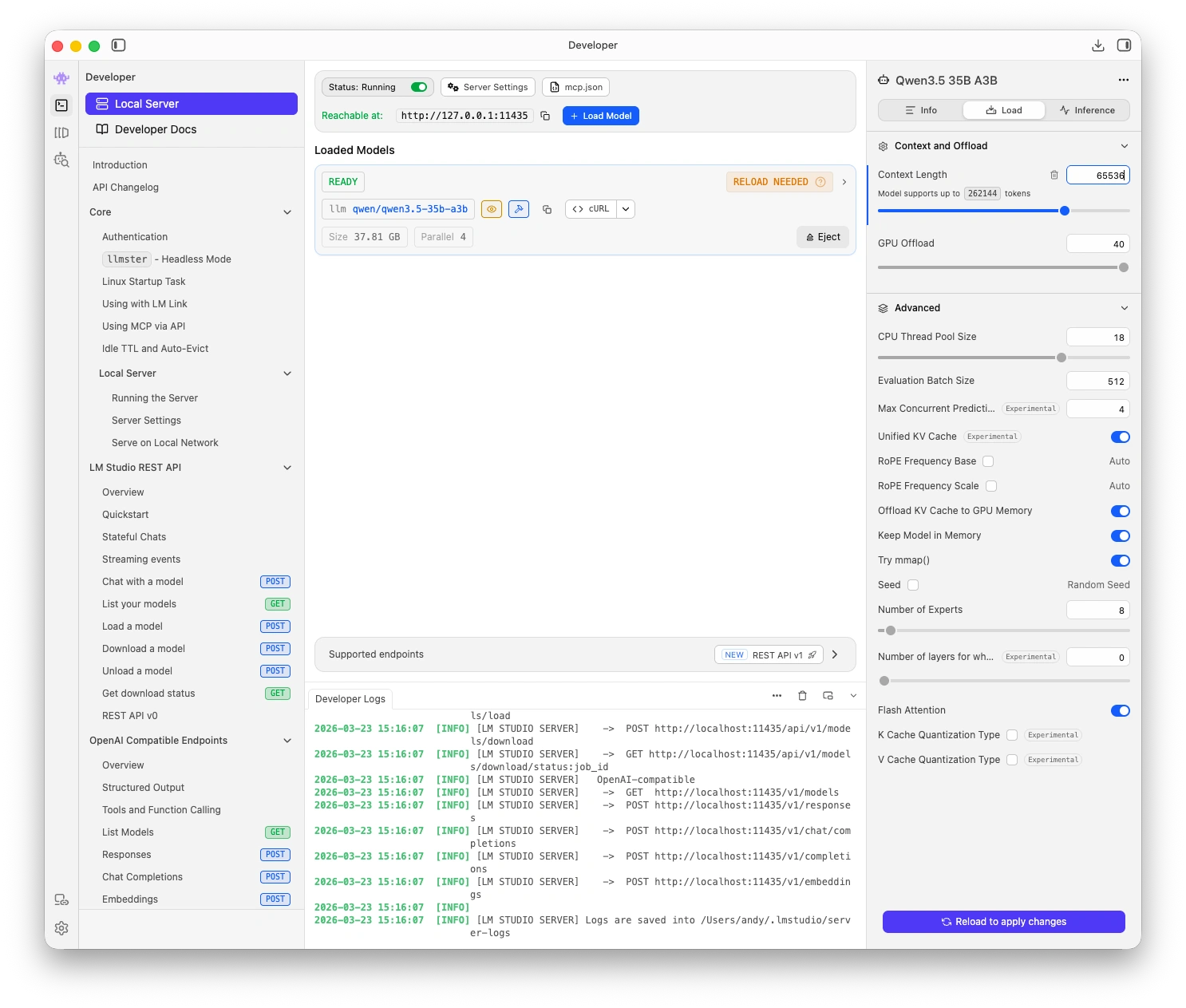The height and width of the screenshot is (1008, 1186).
Task: Eject the loaded qwen model
Action: pos(823,237)
